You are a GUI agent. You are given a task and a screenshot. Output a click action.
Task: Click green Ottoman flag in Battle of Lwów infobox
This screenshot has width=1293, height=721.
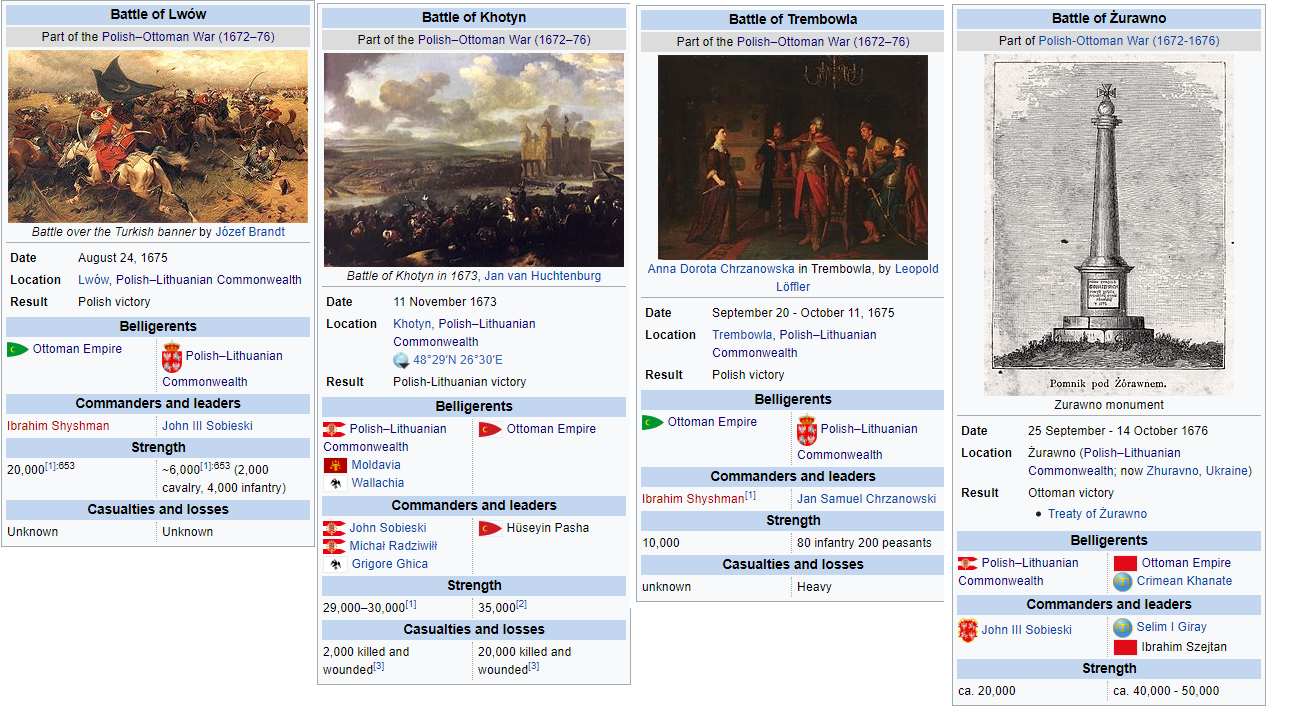point(18,349)
